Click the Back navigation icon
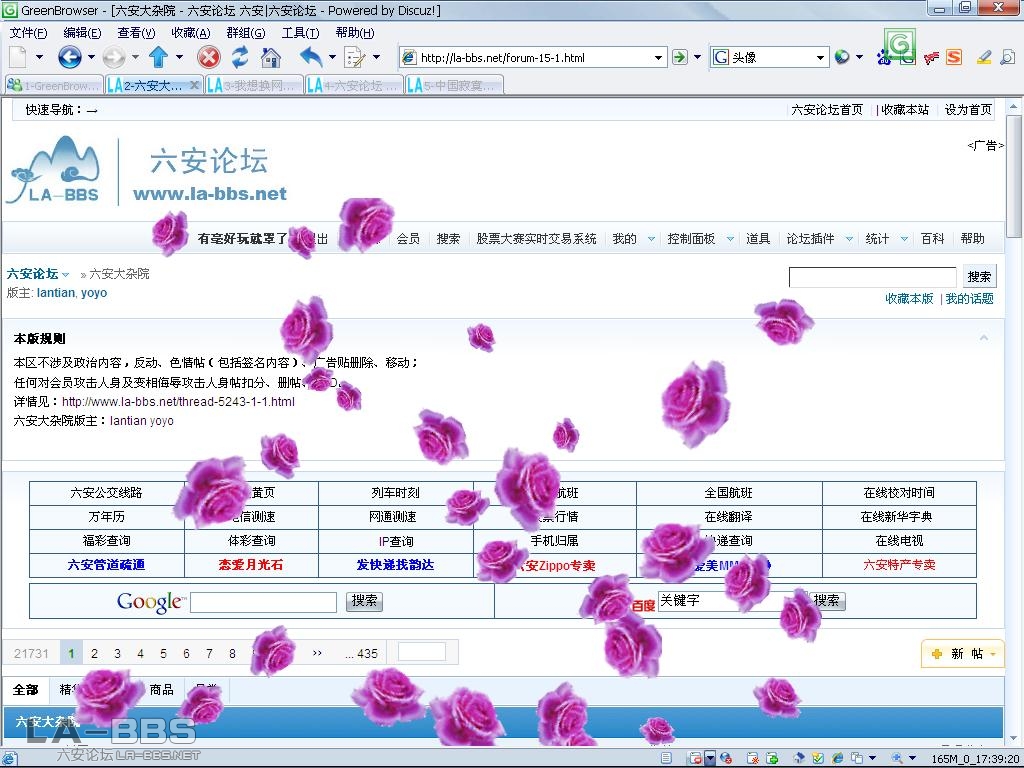The image size is (1024, 768). point(68,57)
